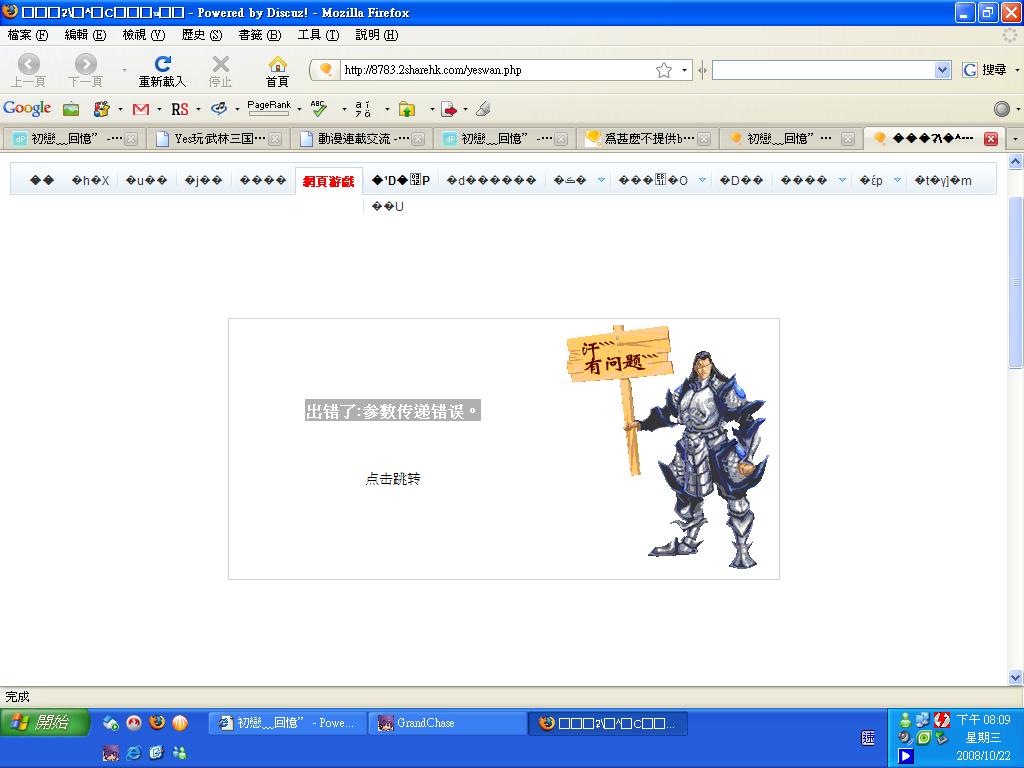Go to the 首頁 home button
Image resolution: width=1024 pixels, height=768 pixels.
[277, 70]
